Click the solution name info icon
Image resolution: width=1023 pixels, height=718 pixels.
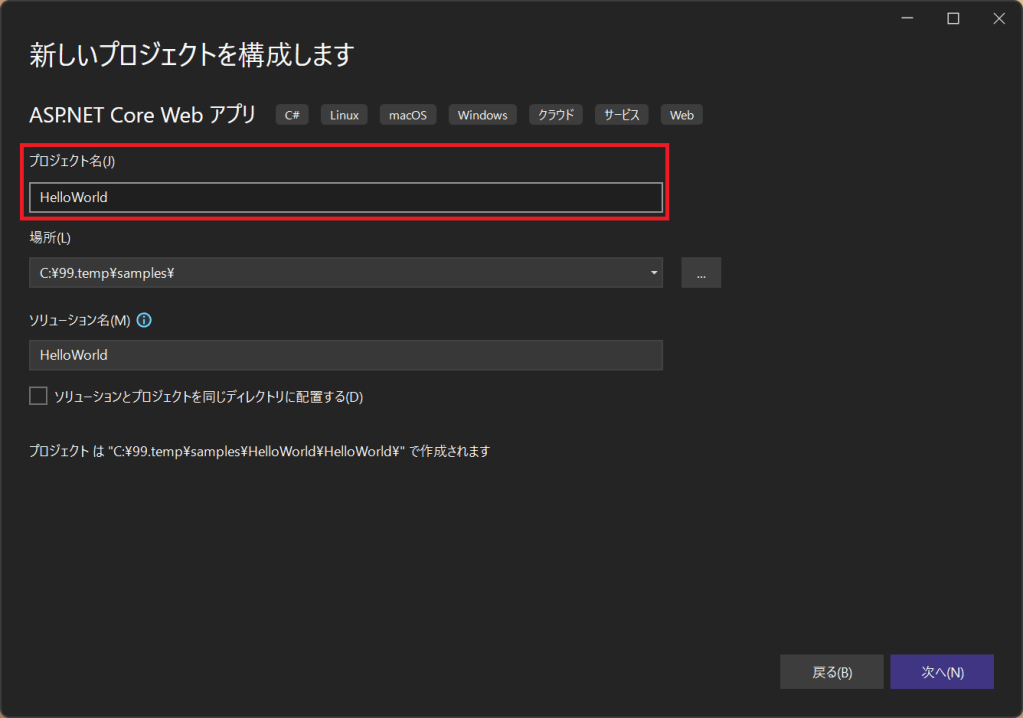coord(144,321)
